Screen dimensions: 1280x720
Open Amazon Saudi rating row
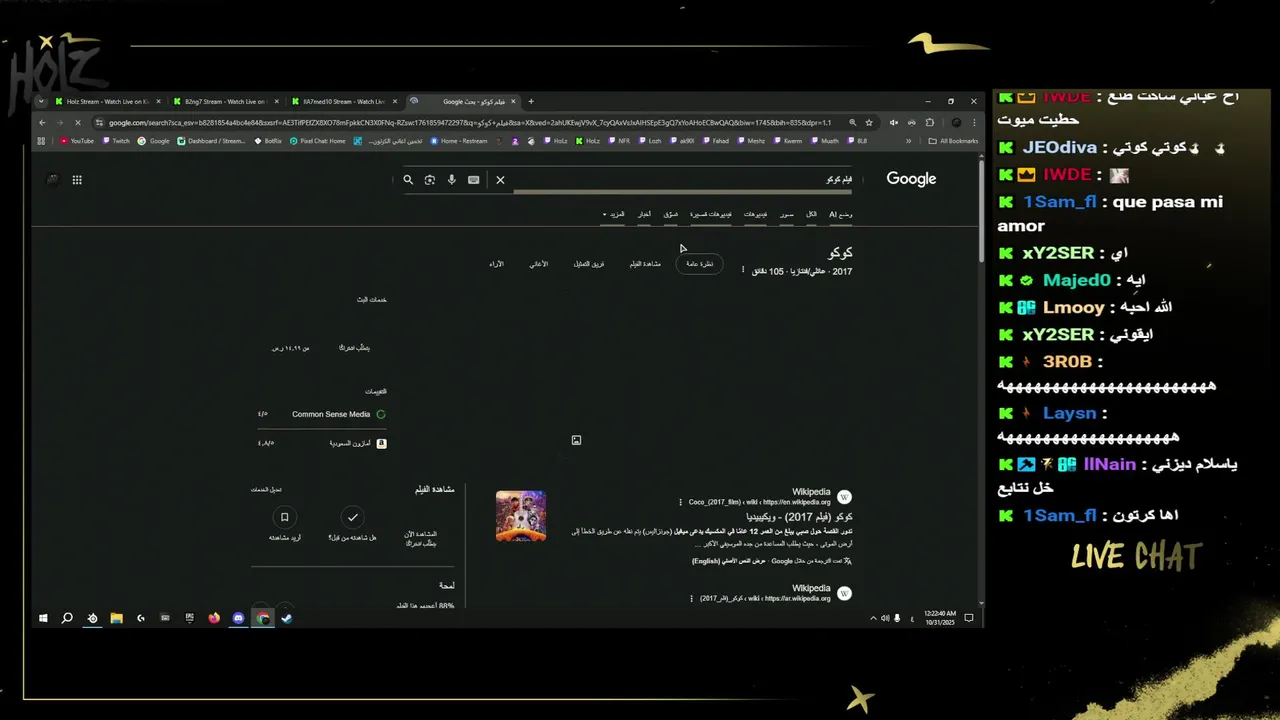tap(322, 443)
